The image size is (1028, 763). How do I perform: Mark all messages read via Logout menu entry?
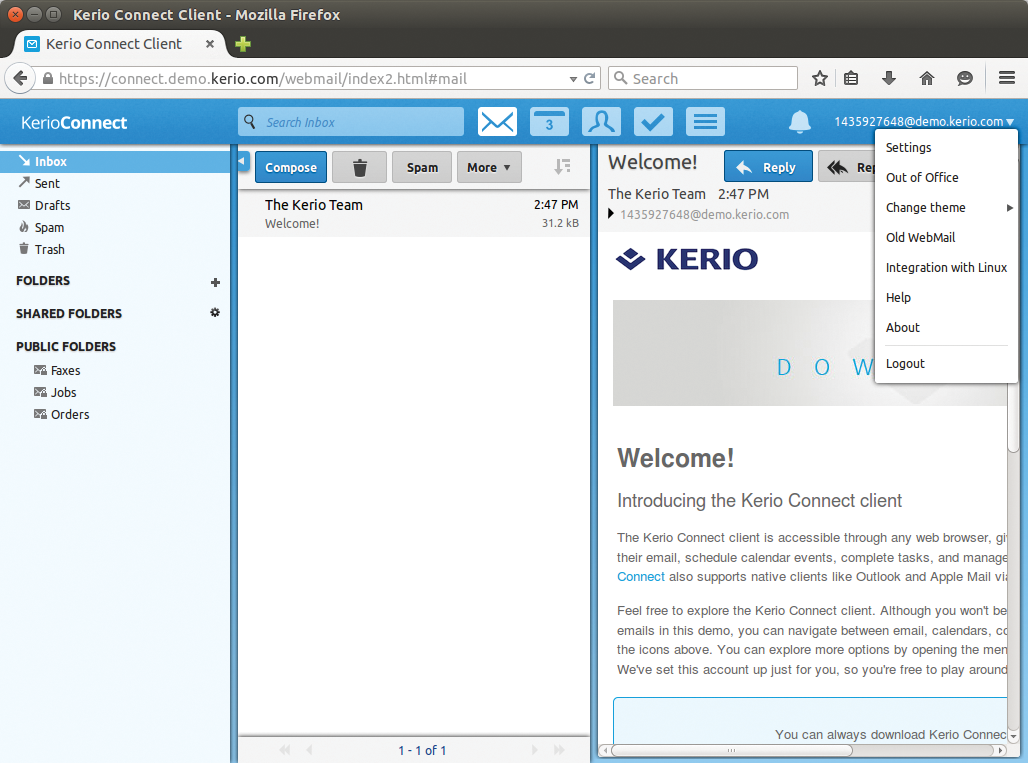coord(904,363)
